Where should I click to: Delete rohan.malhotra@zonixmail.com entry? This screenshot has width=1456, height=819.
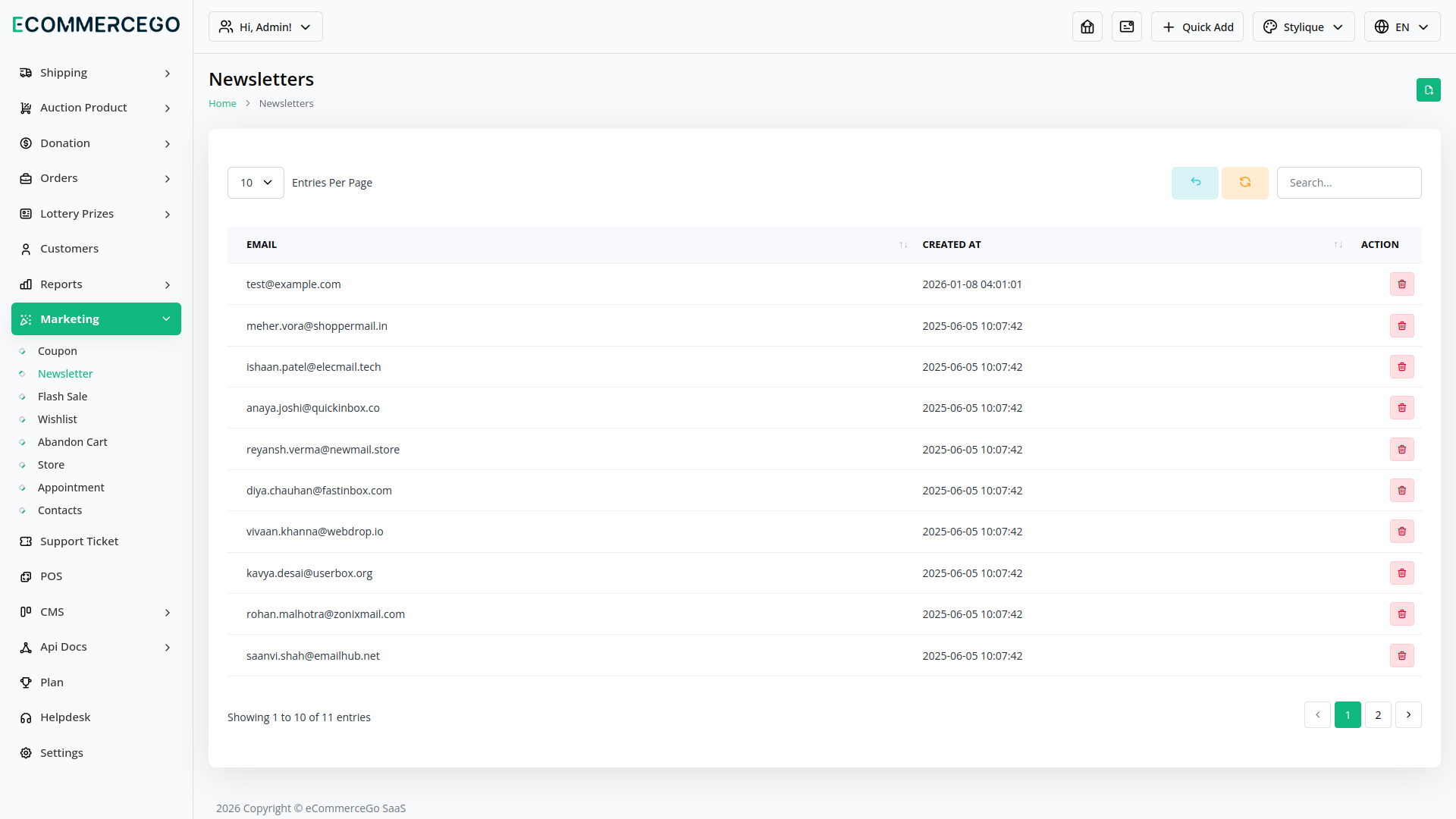click(x=1401, y=614)
